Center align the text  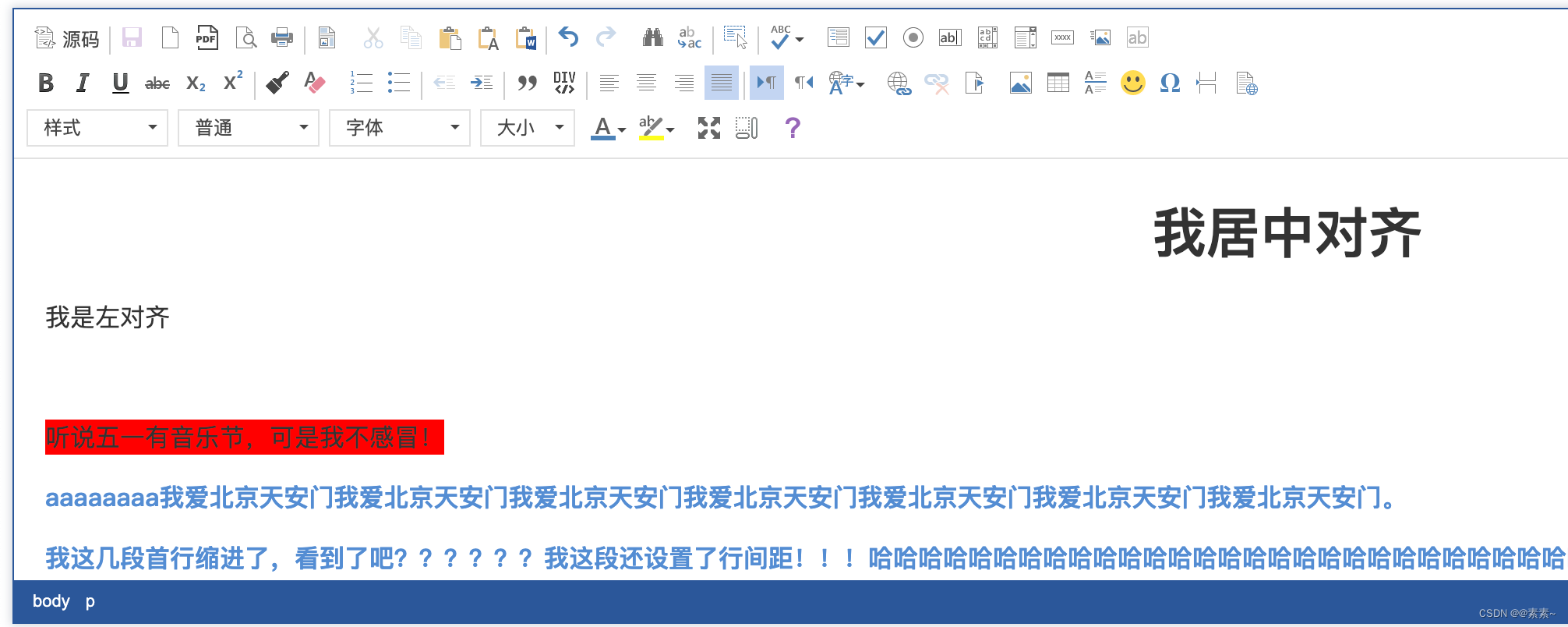click(x=646, y=83)
